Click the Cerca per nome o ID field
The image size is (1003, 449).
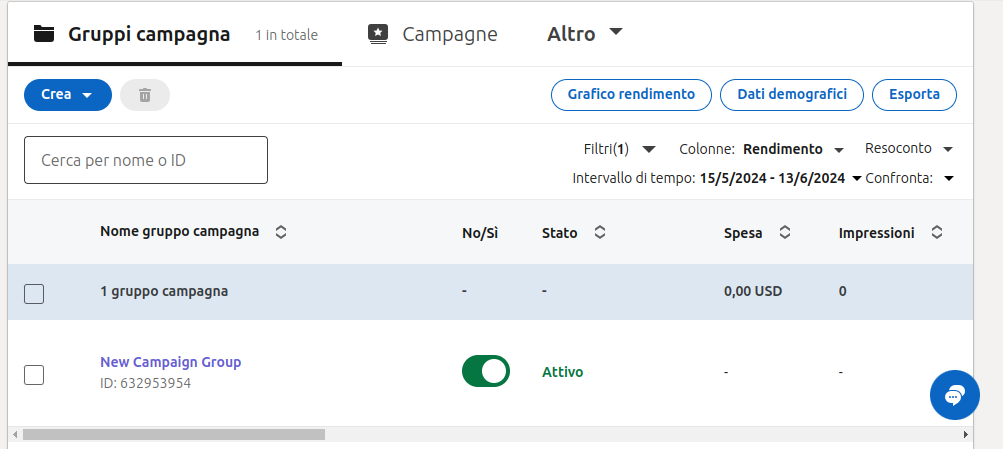[x=146, y=160]
